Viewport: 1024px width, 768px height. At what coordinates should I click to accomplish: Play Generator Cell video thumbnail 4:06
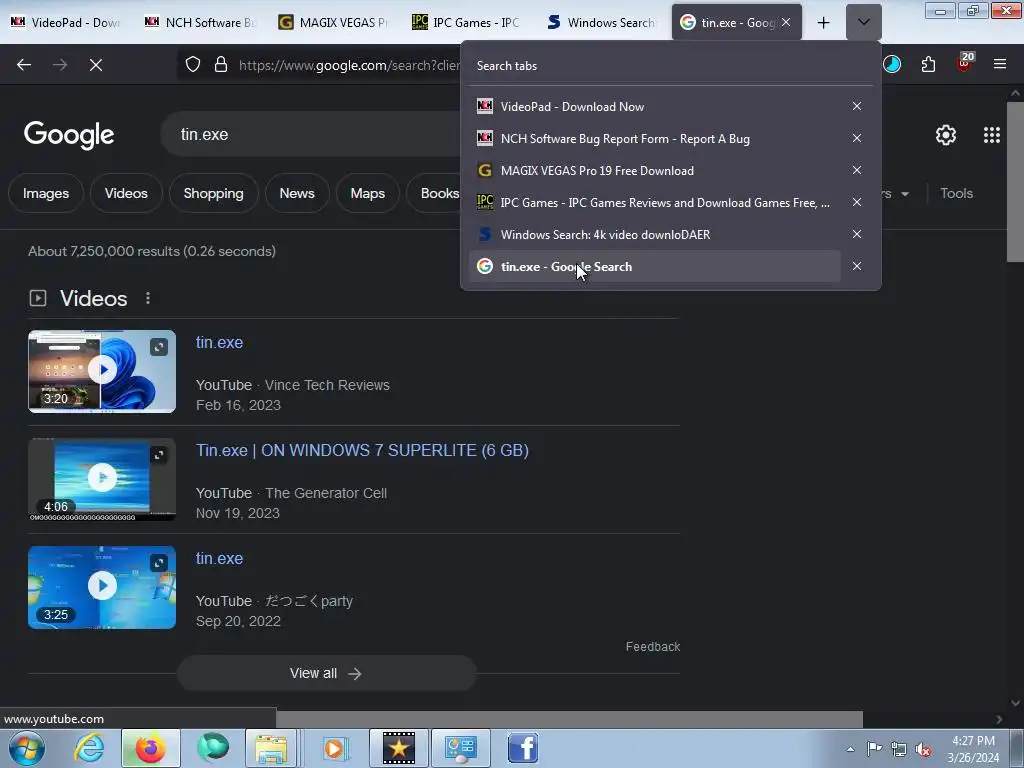point(102,479)
